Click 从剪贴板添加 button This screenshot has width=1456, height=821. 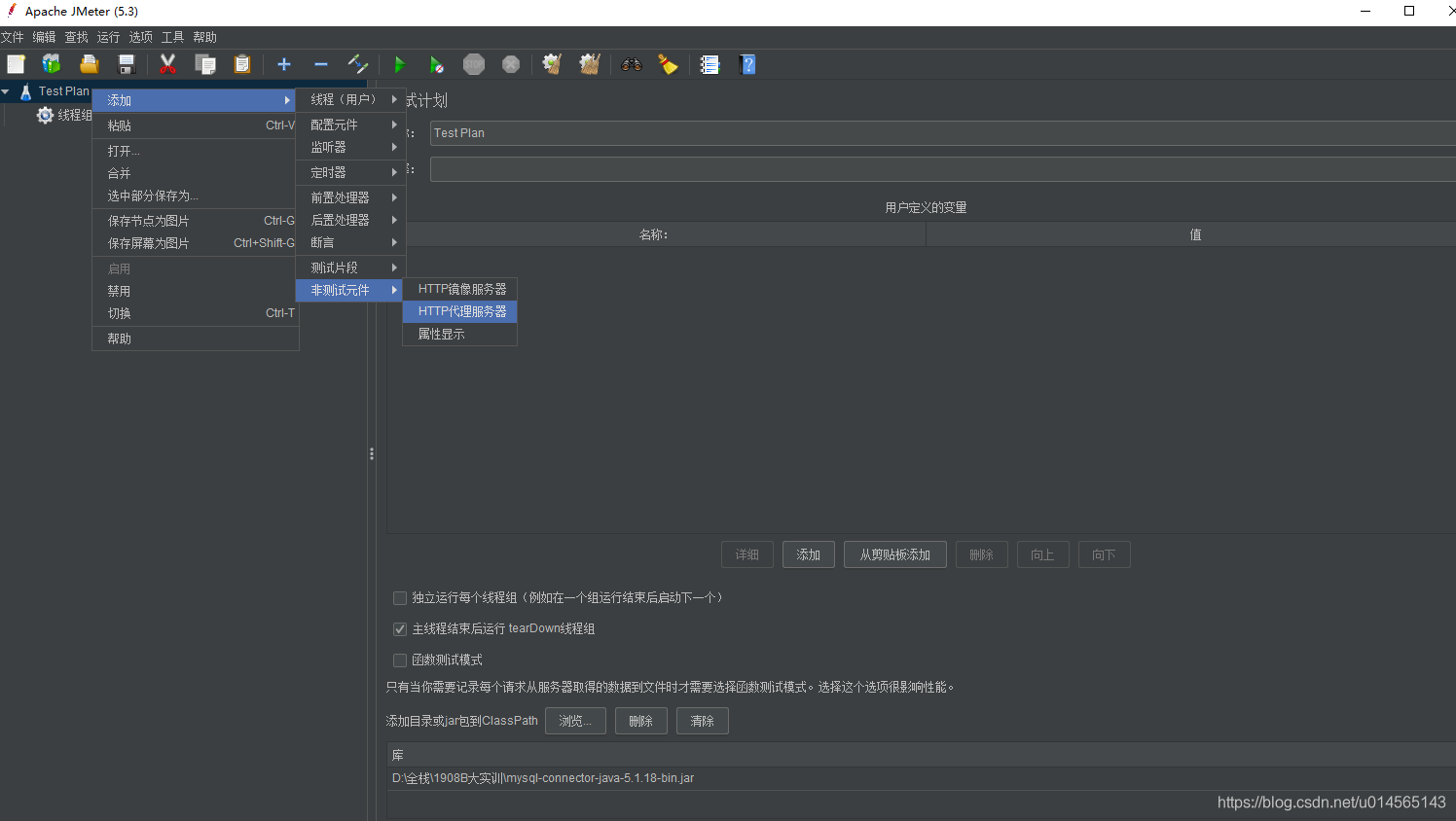click(895, 554)
